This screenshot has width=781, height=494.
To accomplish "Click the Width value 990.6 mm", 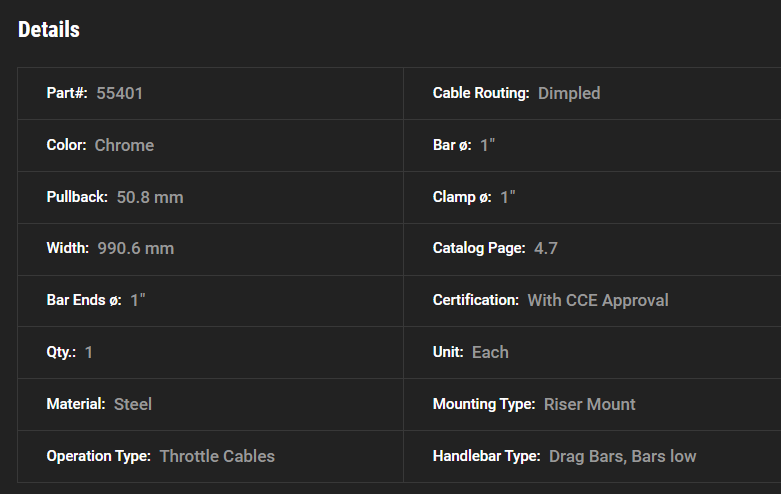I will [x=136, y=248].
